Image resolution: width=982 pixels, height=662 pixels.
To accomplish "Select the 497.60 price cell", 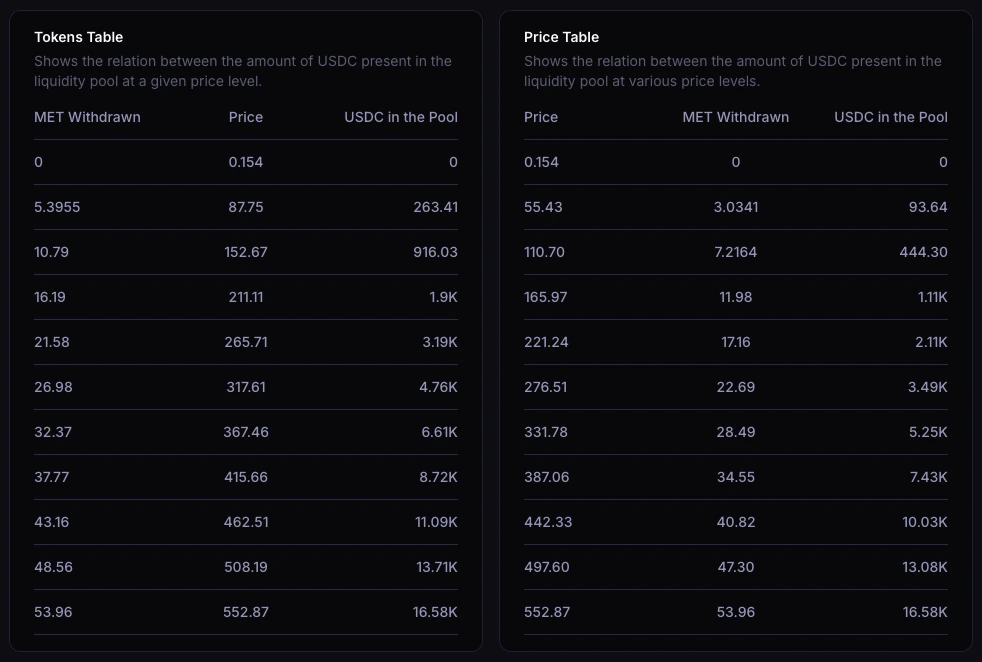I will pyautogui.click(x=547, y=568).
